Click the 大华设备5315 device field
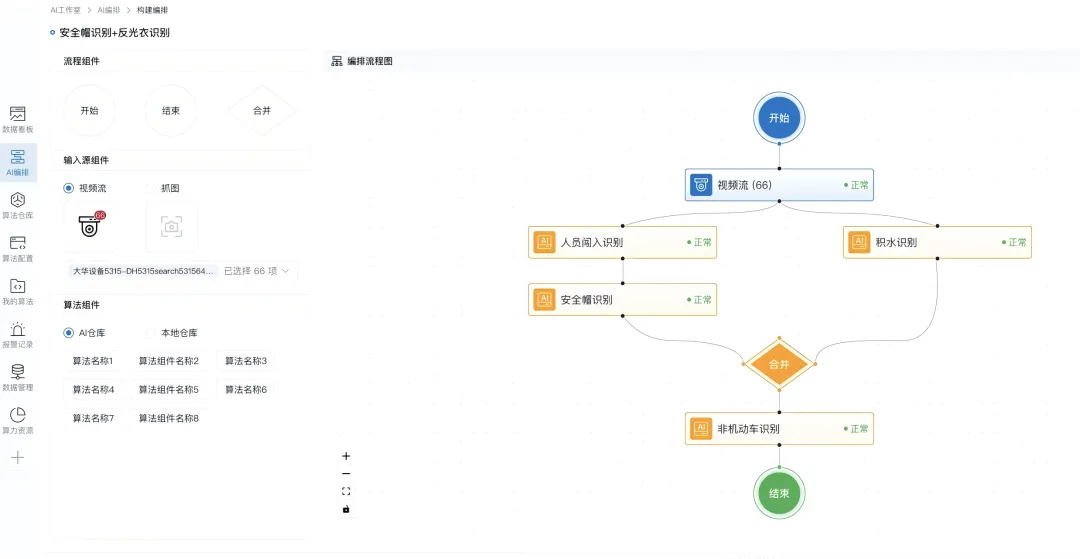The image size is (1080, 559). [144, 271]
